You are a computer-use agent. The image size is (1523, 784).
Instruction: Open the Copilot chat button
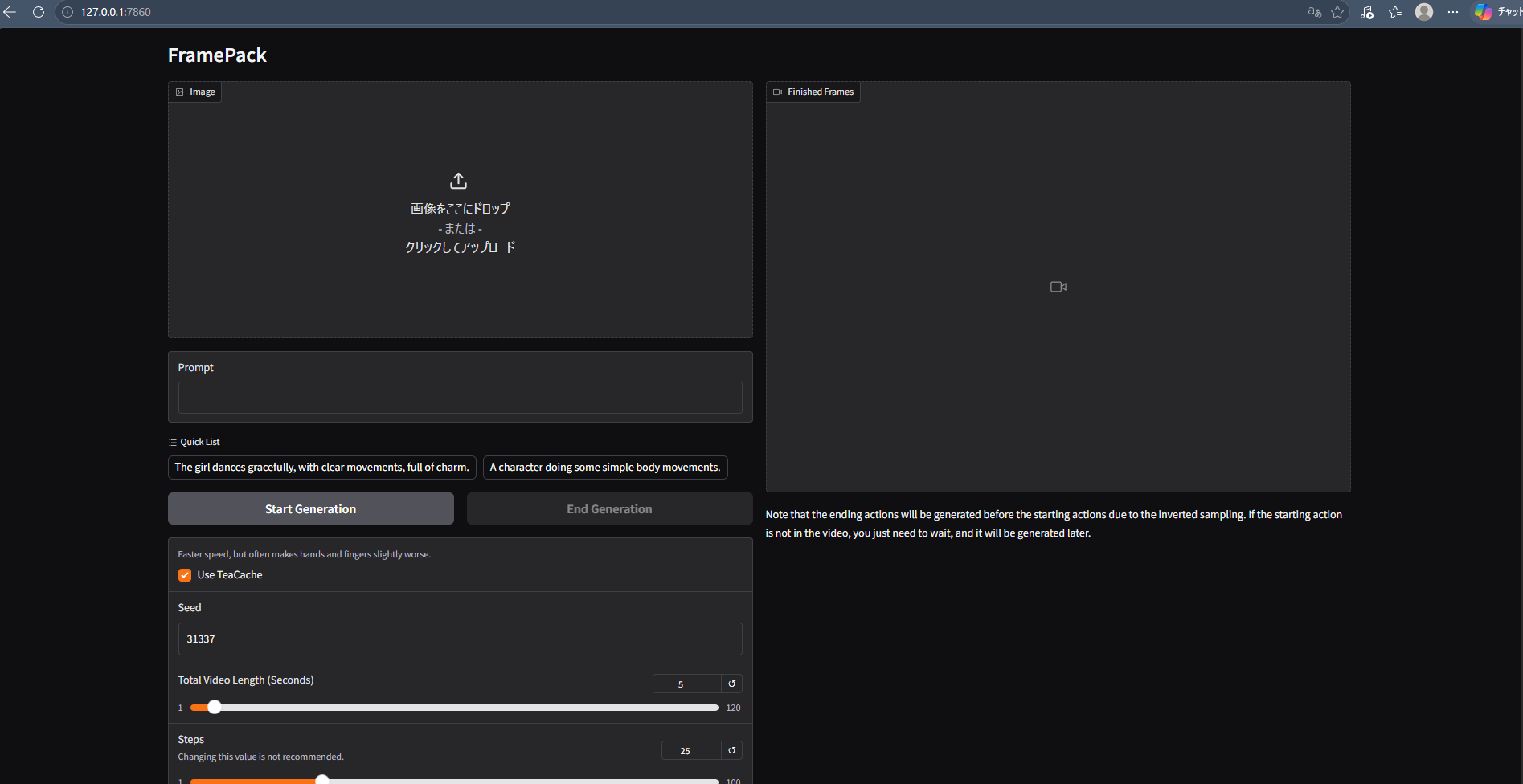pos(1497,12)
